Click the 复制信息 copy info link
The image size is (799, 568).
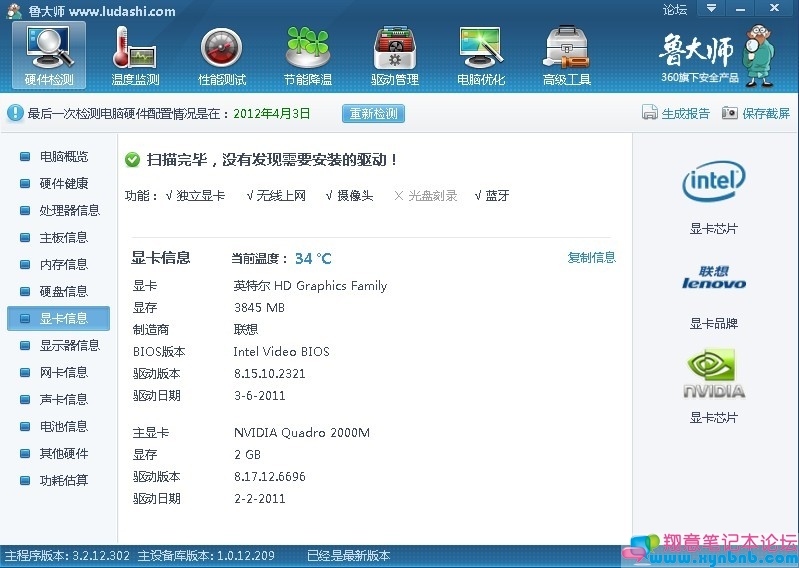592,258
